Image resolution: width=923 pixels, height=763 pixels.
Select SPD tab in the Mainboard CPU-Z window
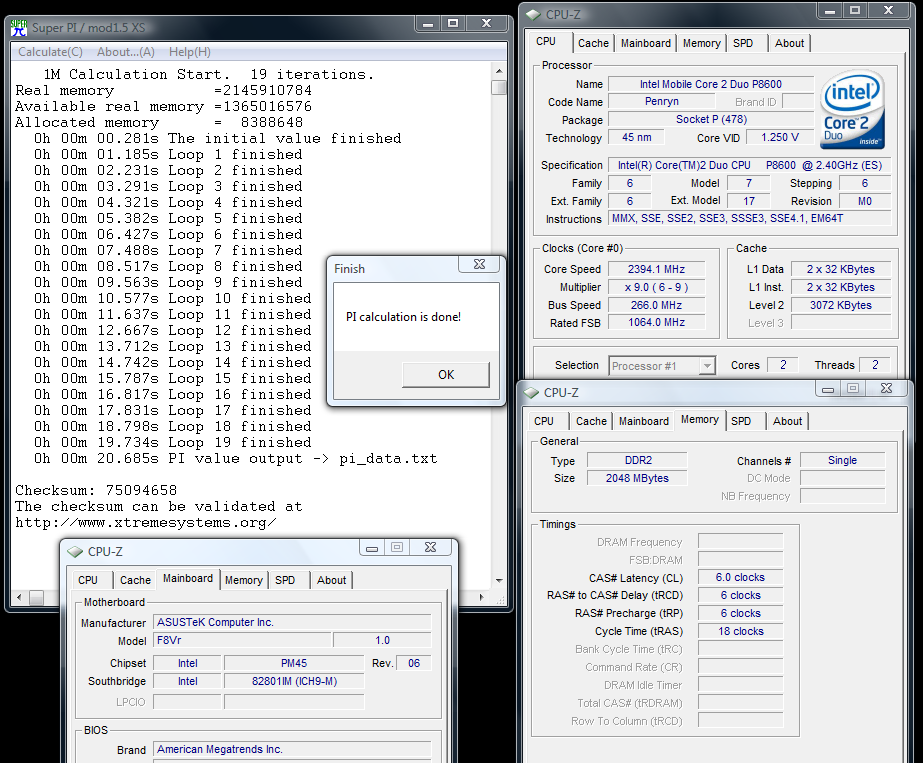point(285,580)
